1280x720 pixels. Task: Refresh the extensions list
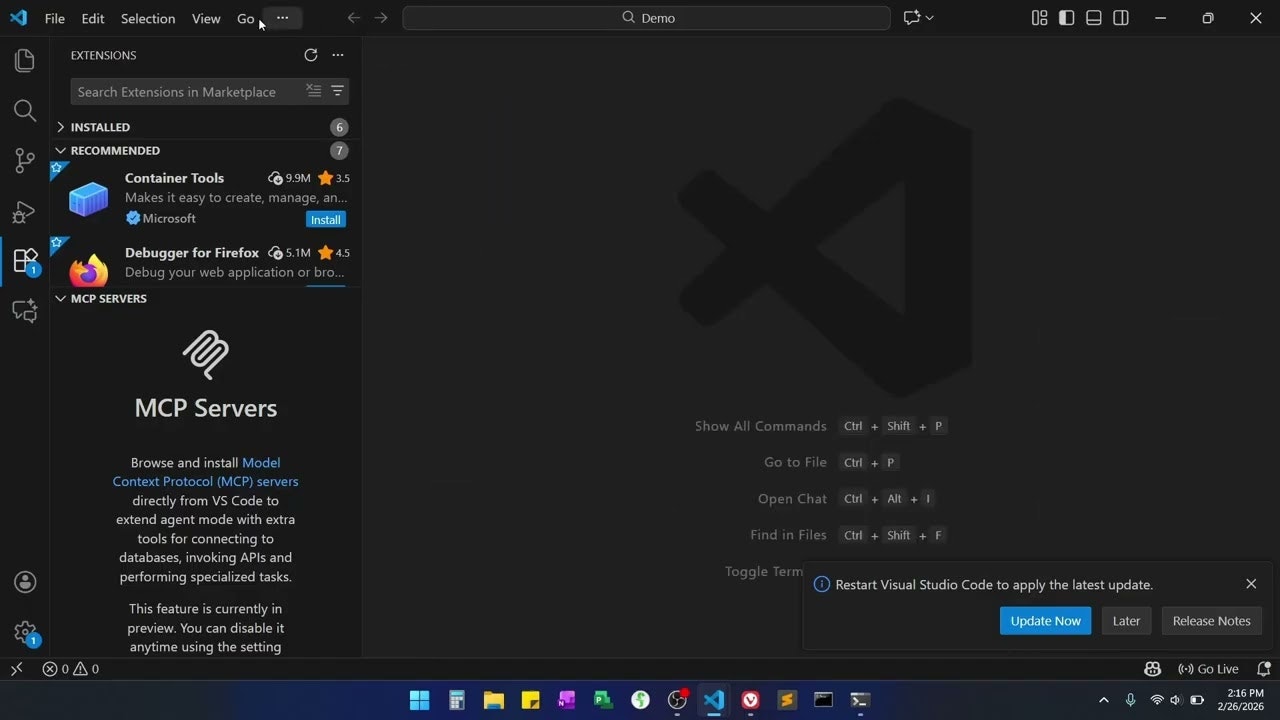coord(311,55)
